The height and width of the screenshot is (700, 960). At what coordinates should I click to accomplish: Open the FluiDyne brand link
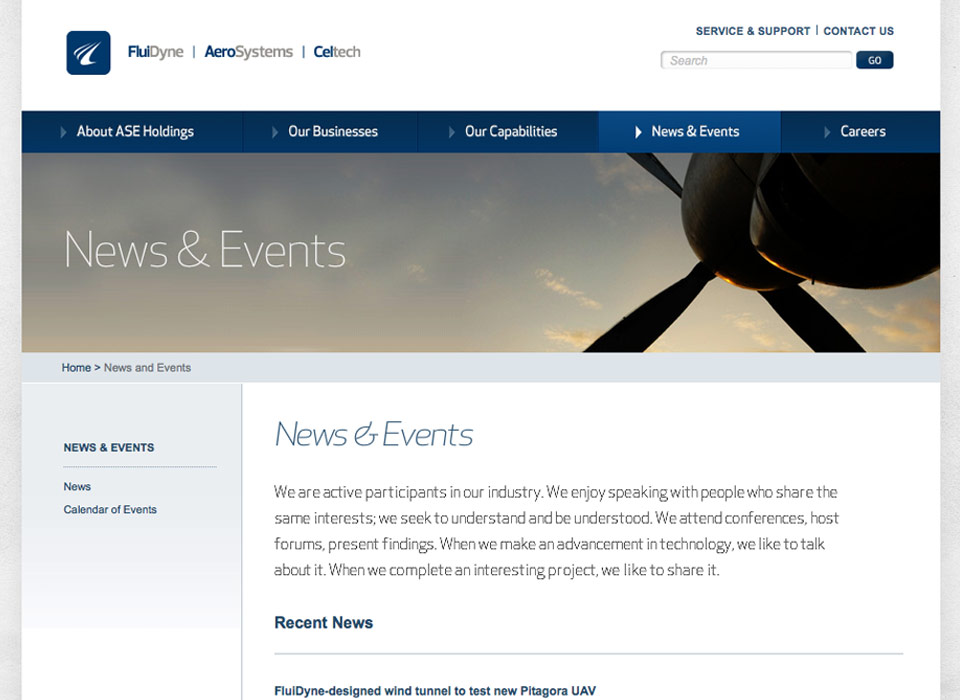[156, 52]
